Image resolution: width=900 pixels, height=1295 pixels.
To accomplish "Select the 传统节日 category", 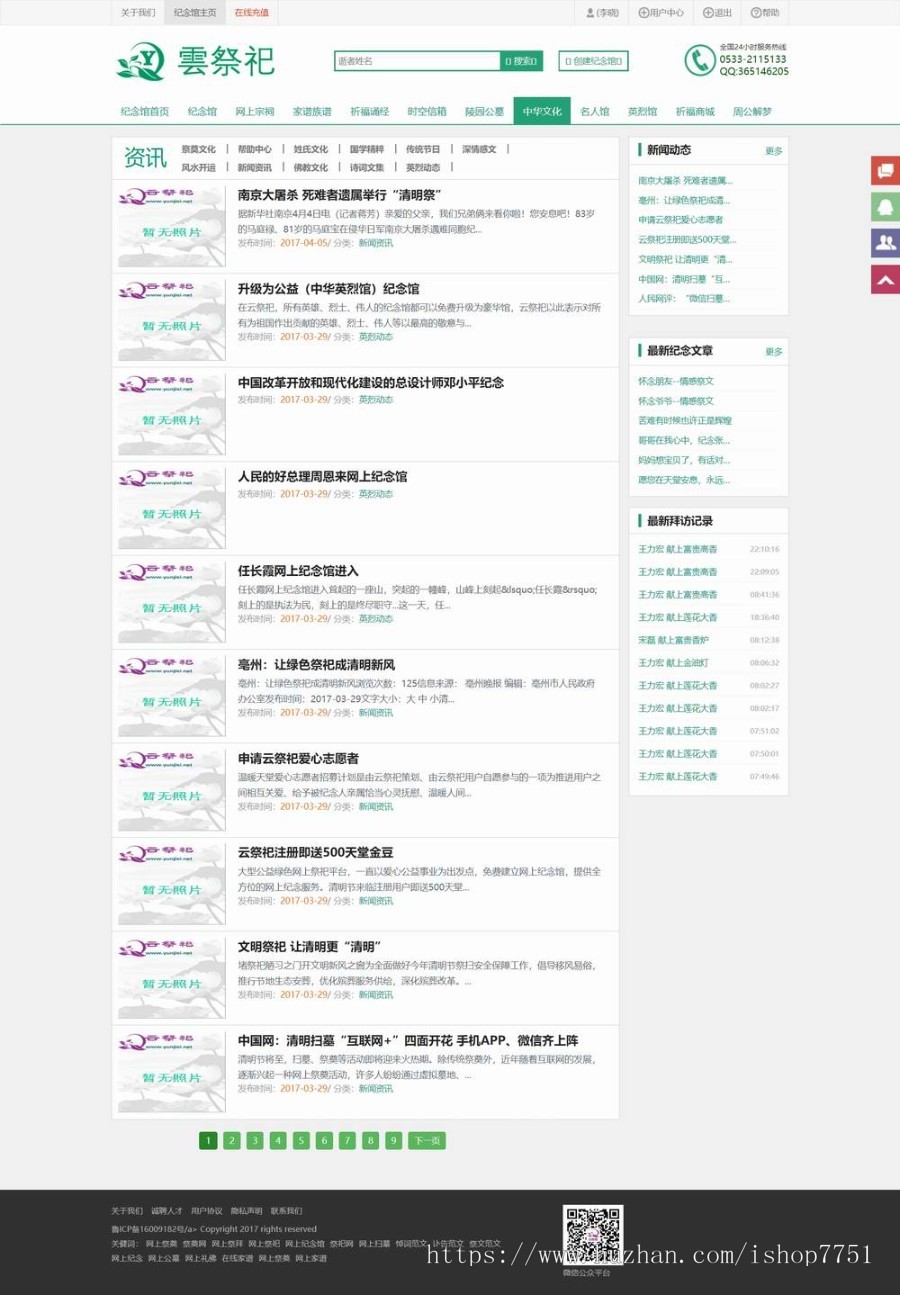I will click(x=423, y=149).
